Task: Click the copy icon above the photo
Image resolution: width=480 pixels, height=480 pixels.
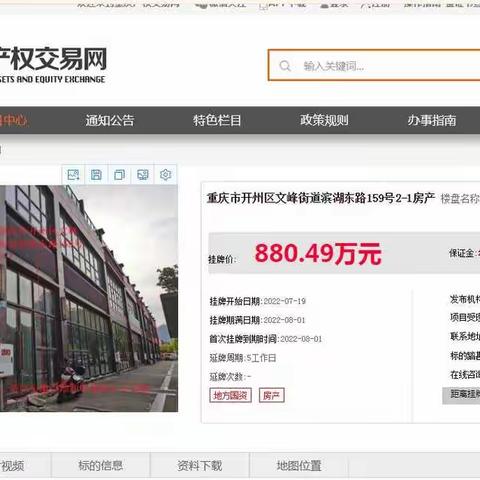Action: (x=119, y=175)
